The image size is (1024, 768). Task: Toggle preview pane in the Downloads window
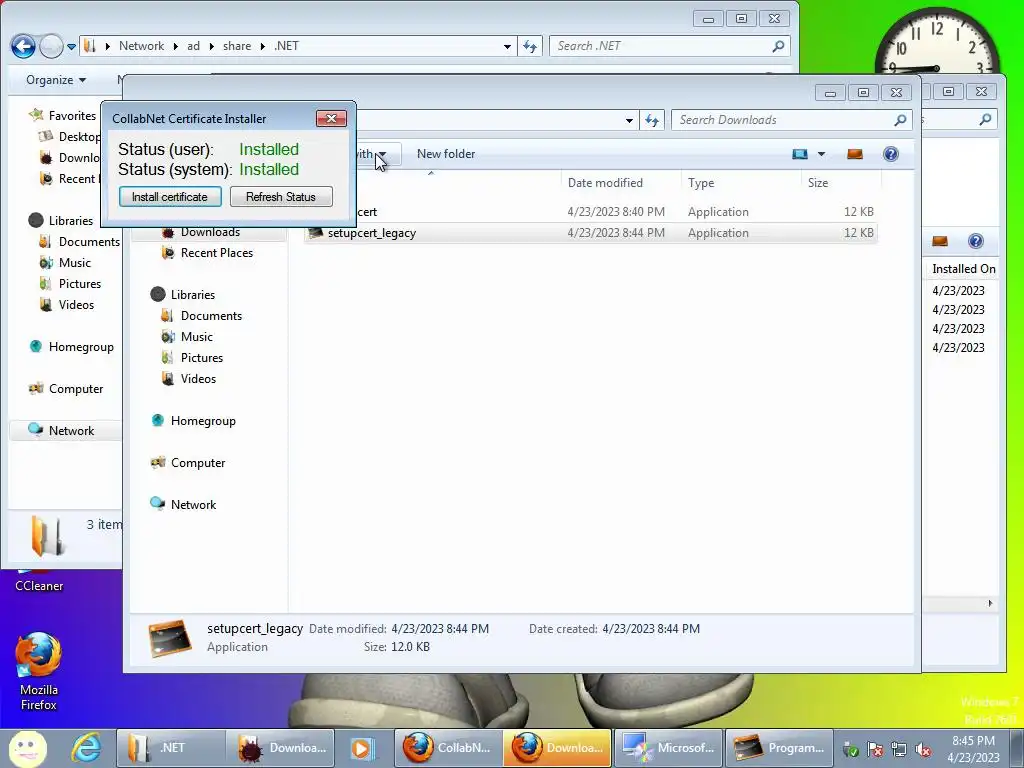pos(855,154)
